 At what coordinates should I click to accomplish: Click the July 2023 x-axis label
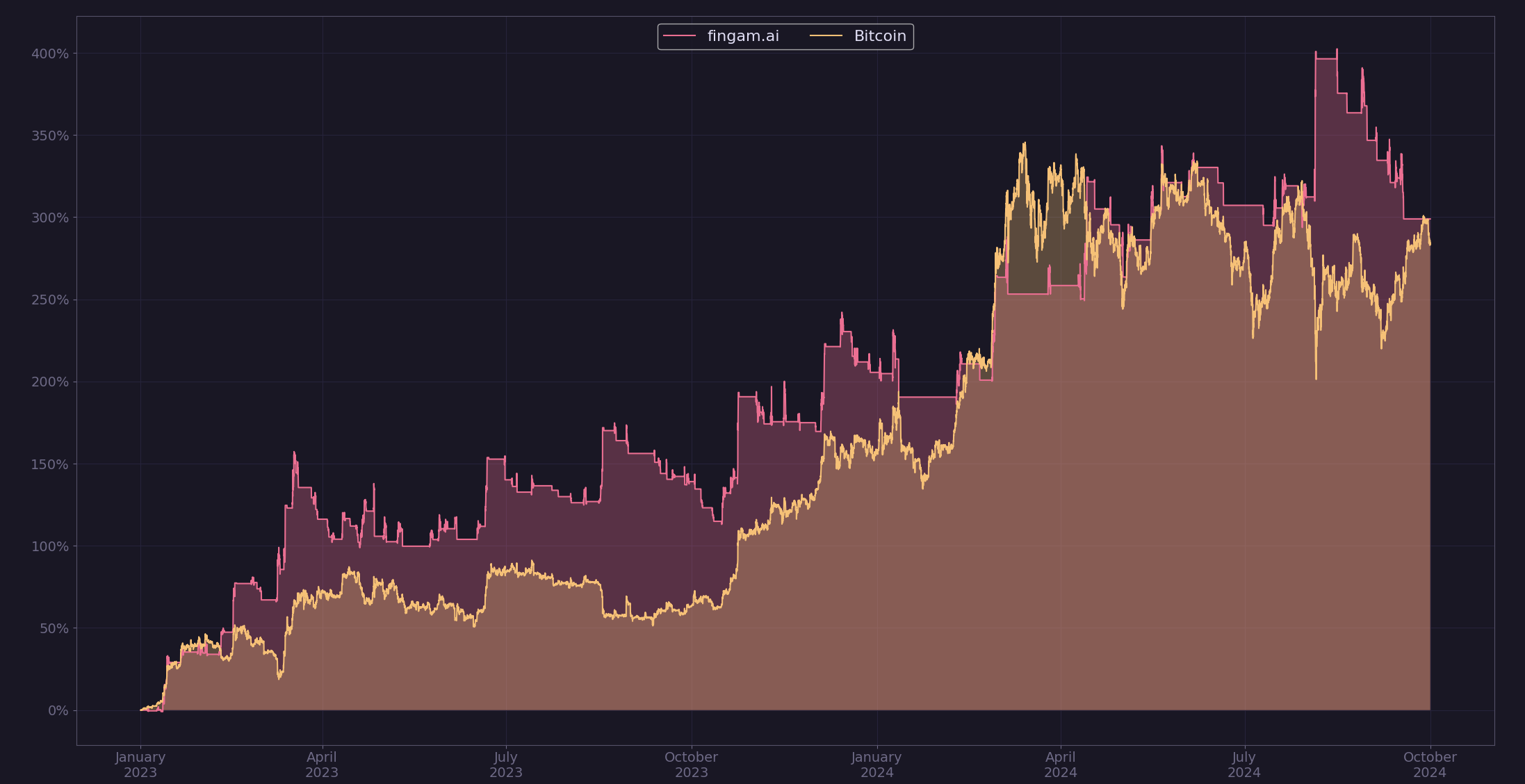(x=506, y=765)
